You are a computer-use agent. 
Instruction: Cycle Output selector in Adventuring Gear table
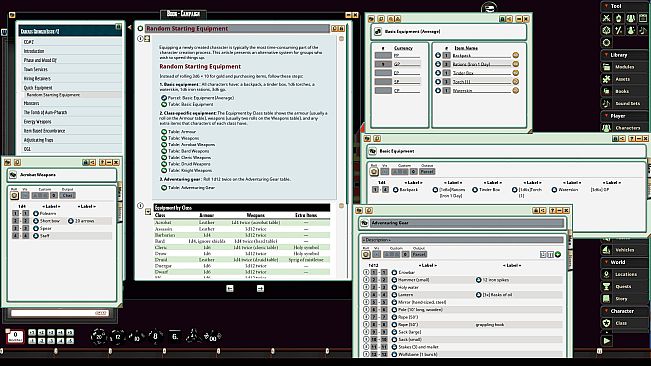(x=419, y=254)
